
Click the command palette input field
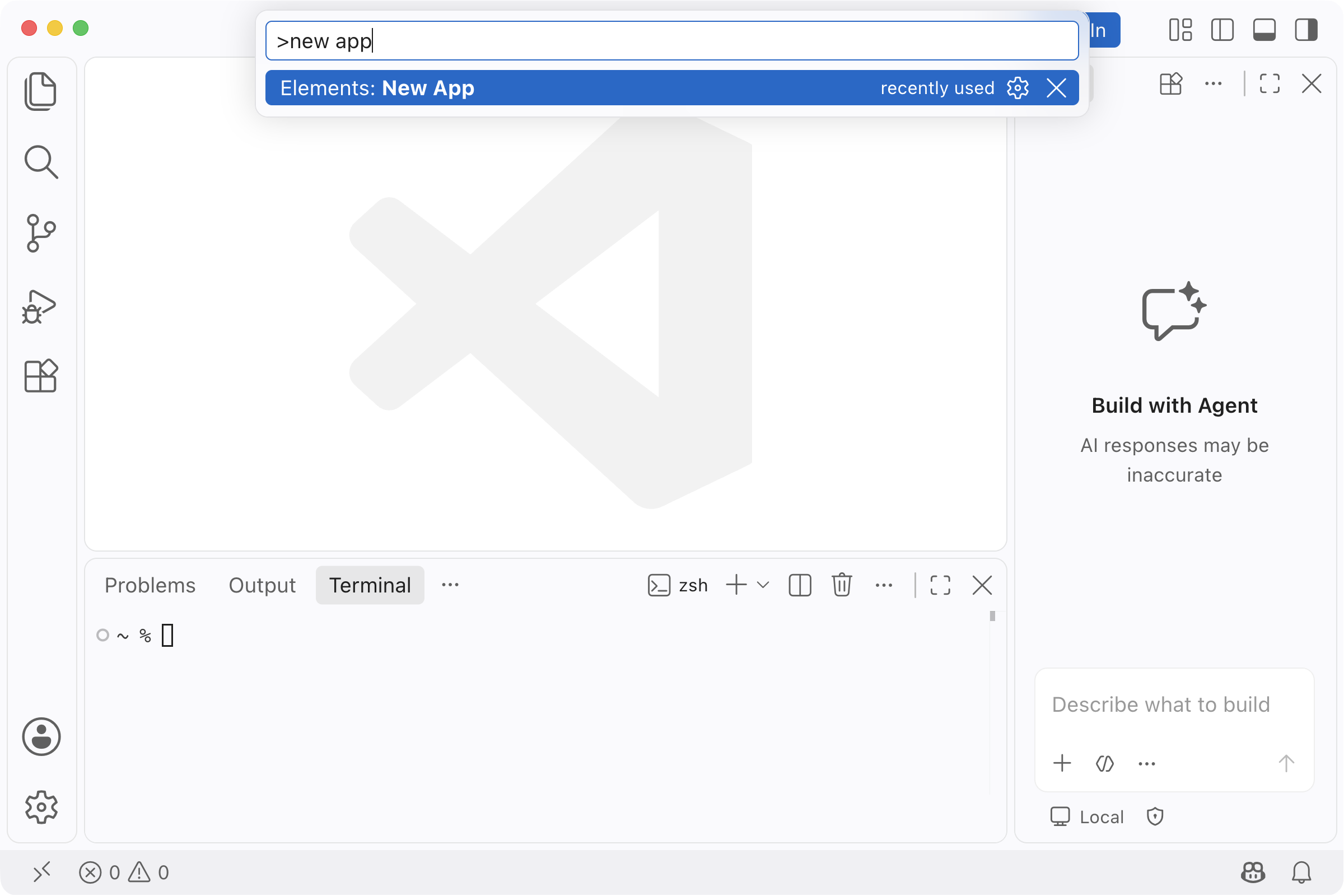(x=671, y=41)
